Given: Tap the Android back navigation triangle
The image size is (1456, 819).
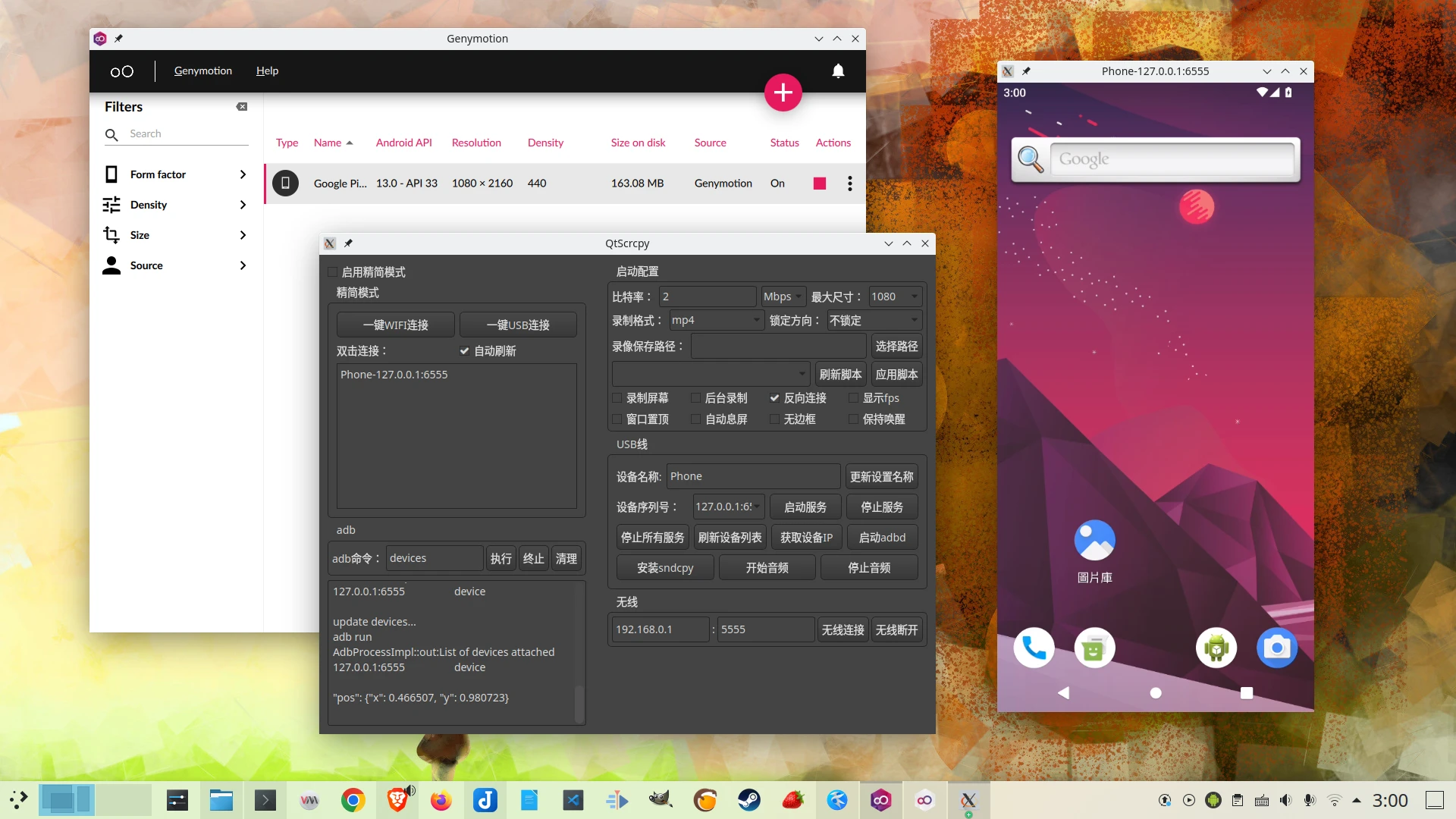Looking at the screenshot, I should click(1063, 692).
